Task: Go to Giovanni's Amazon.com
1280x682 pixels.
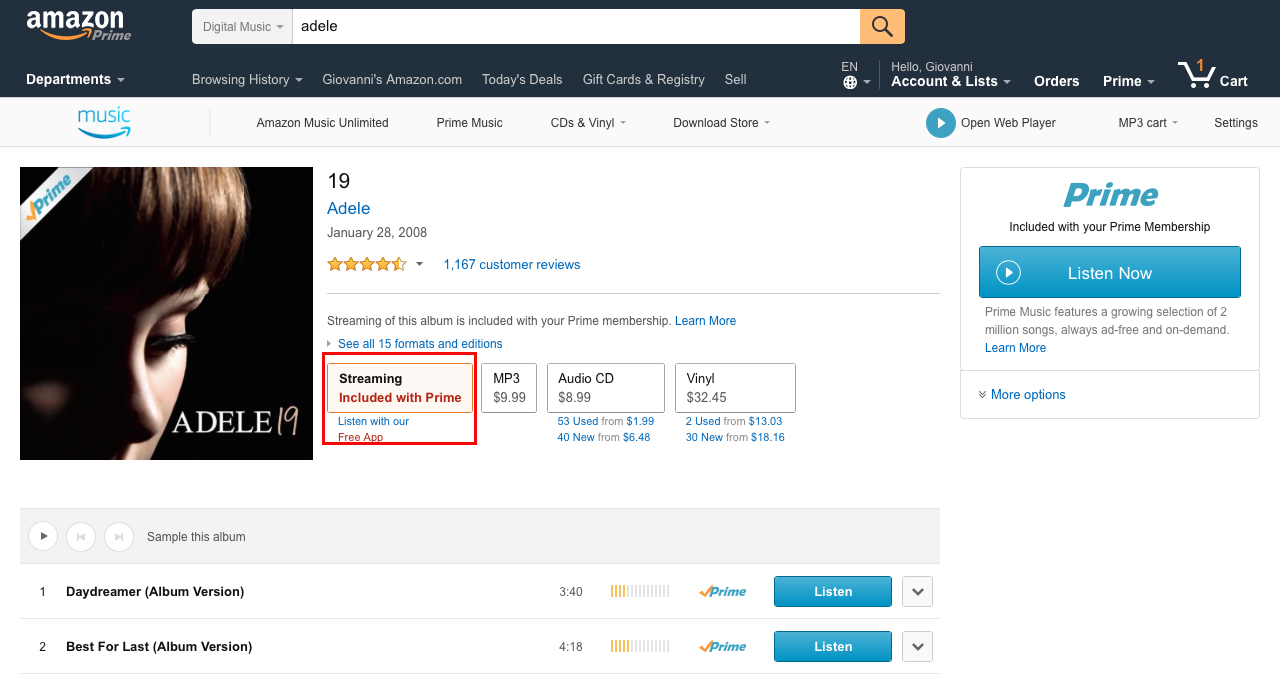Action: point(392,80)
